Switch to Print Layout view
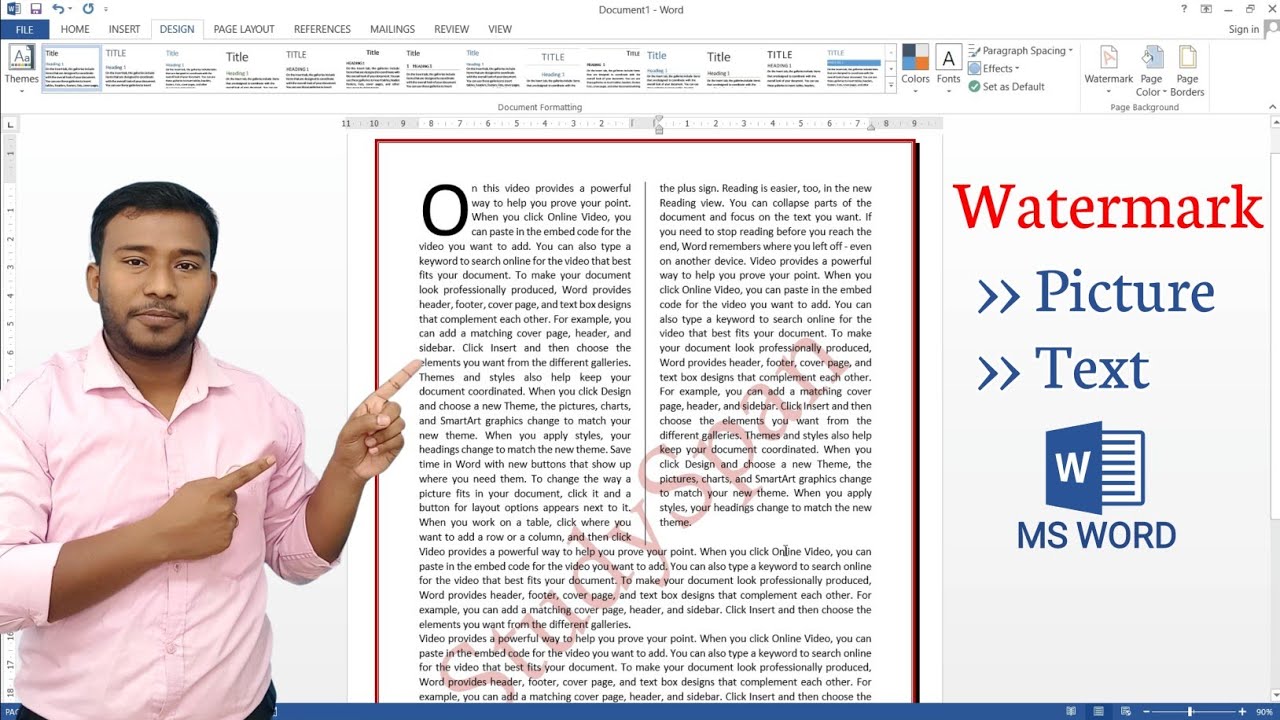This screenshot has width=1280, height=720. coord(1098,711)
